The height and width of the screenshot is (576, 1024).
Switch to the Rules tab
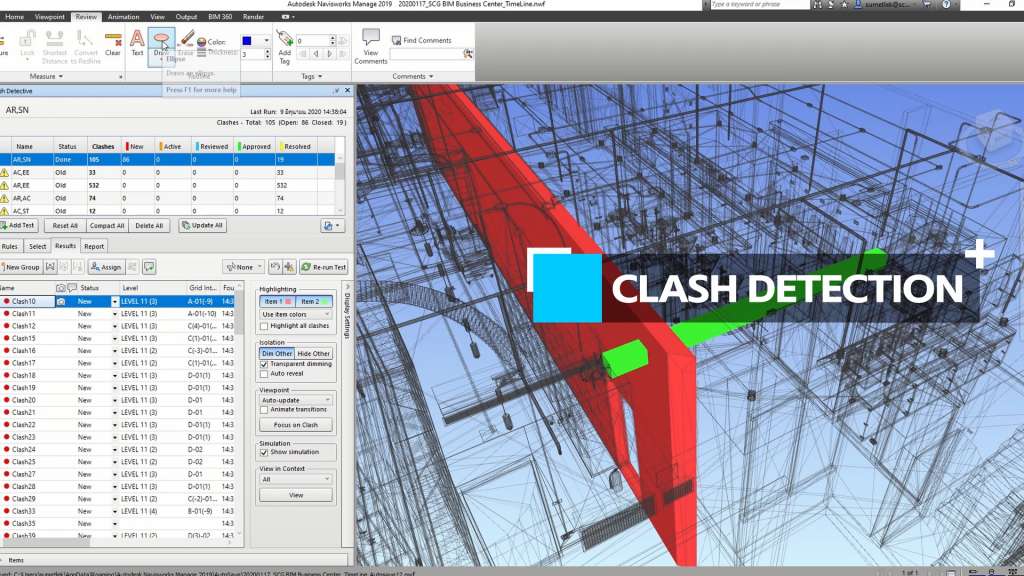tap(10, 246)
